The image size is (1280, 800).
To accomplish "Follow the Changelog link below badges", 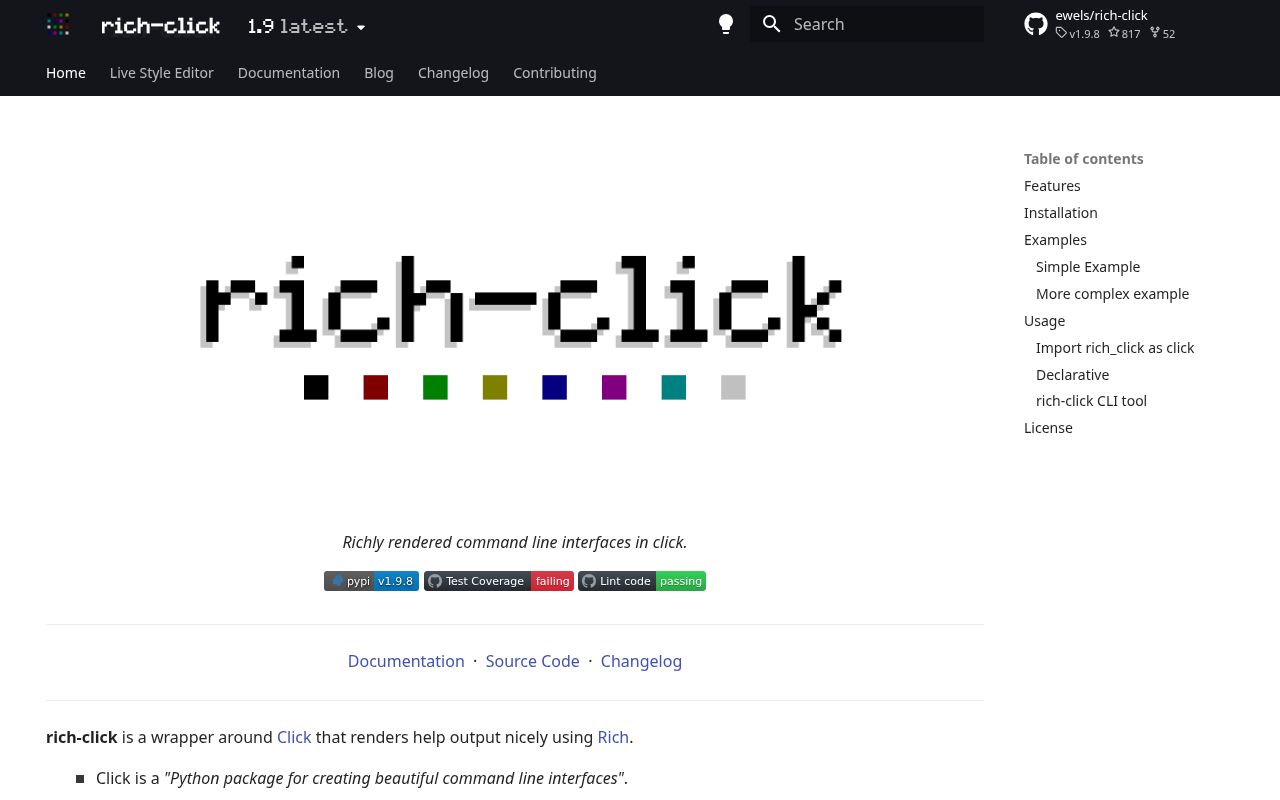I will [x=641, y=661].
